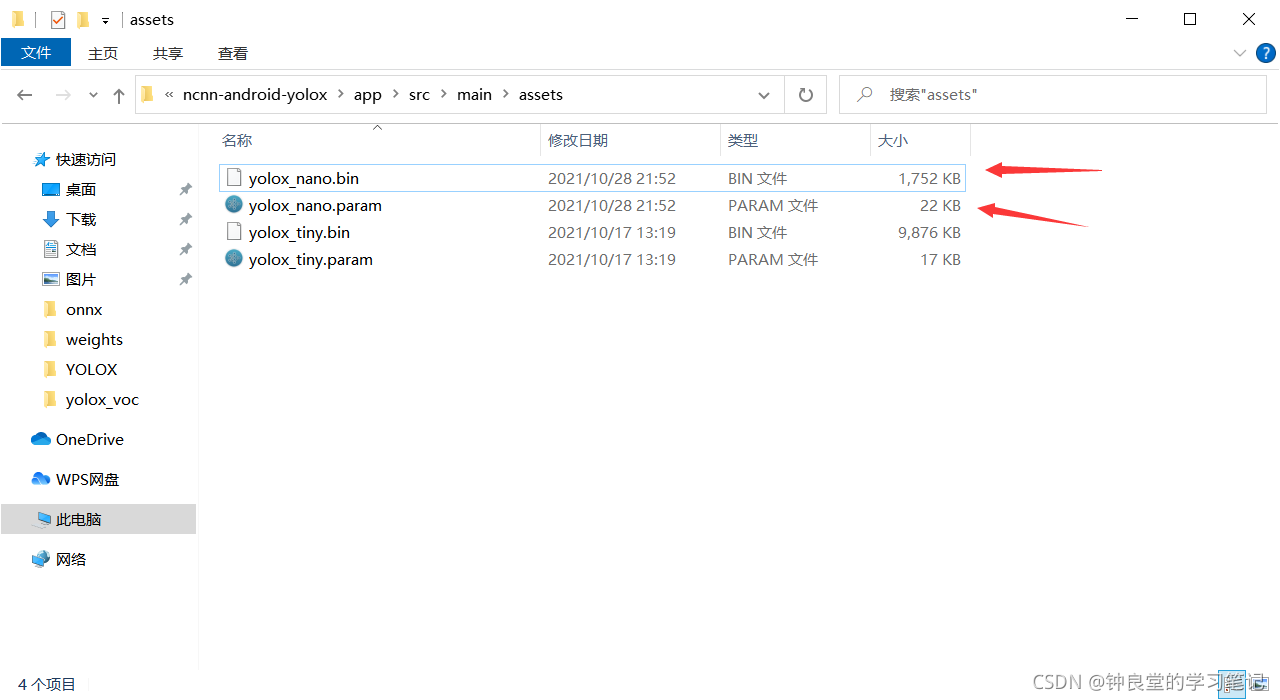Navigate to main in the breadcrumb
The height and width of the screenshot is (700, 1280).
coord(474,95)
